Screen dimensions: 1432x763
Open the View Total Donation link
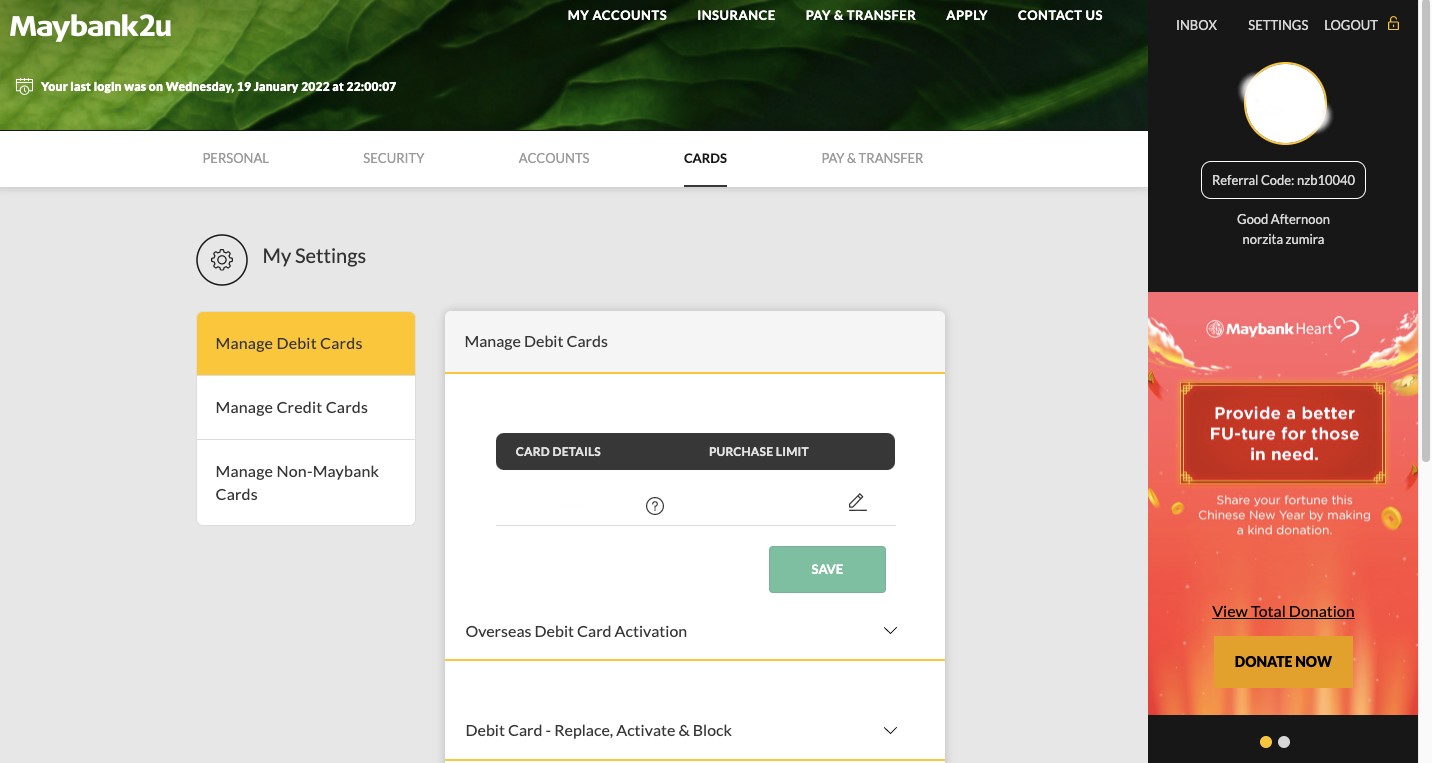click(x=1283, y=611)
